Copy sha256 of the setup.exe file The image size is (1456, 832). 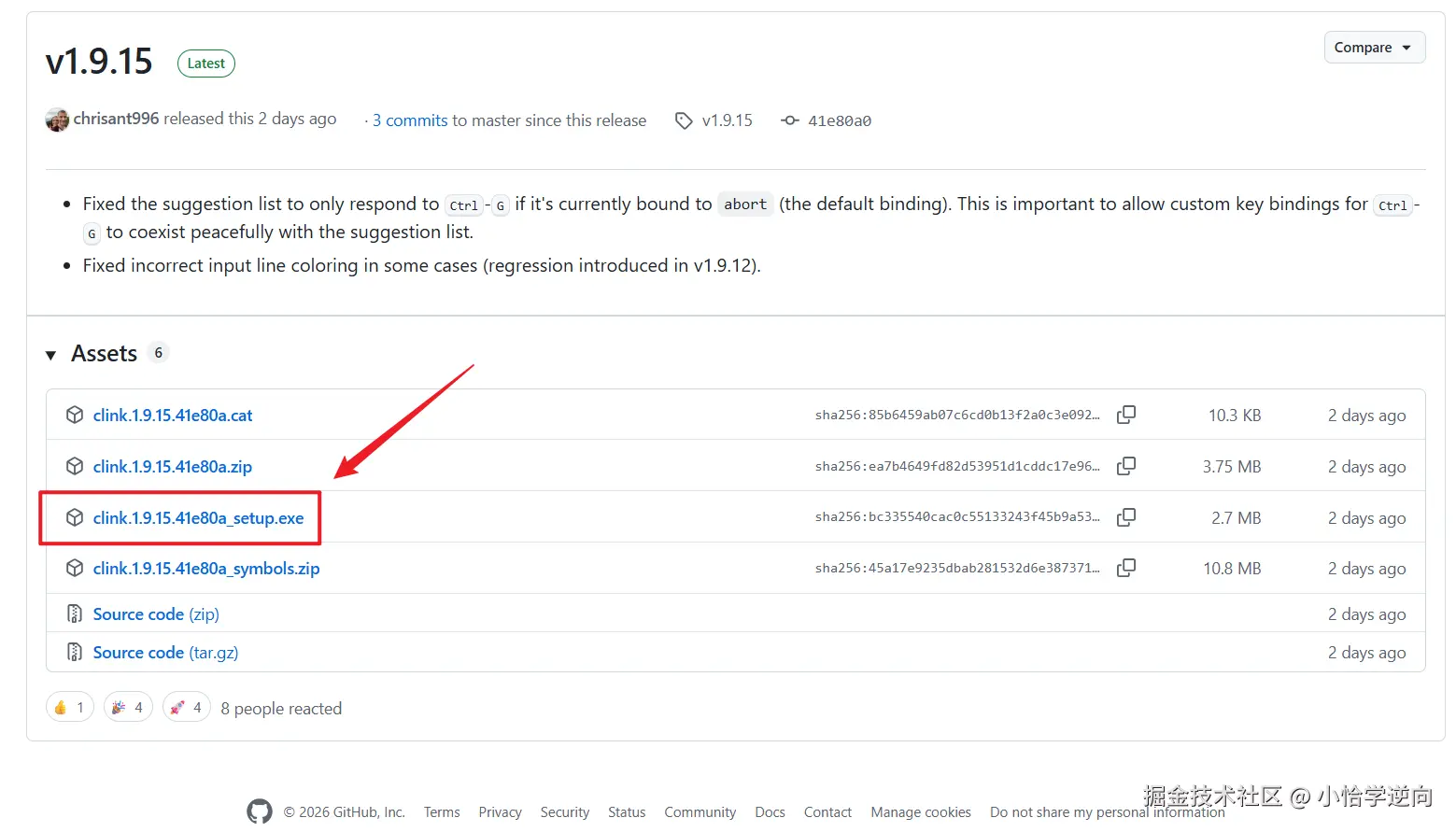tap(1126, 517)
